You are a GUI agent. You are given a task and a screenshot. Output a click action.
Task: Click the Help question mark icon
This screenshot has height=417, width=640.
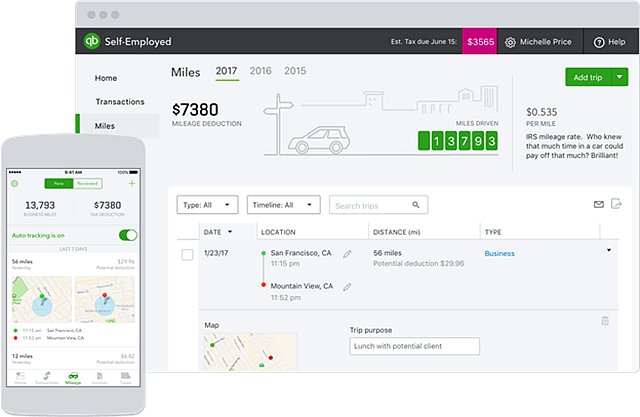coord(599,42)
